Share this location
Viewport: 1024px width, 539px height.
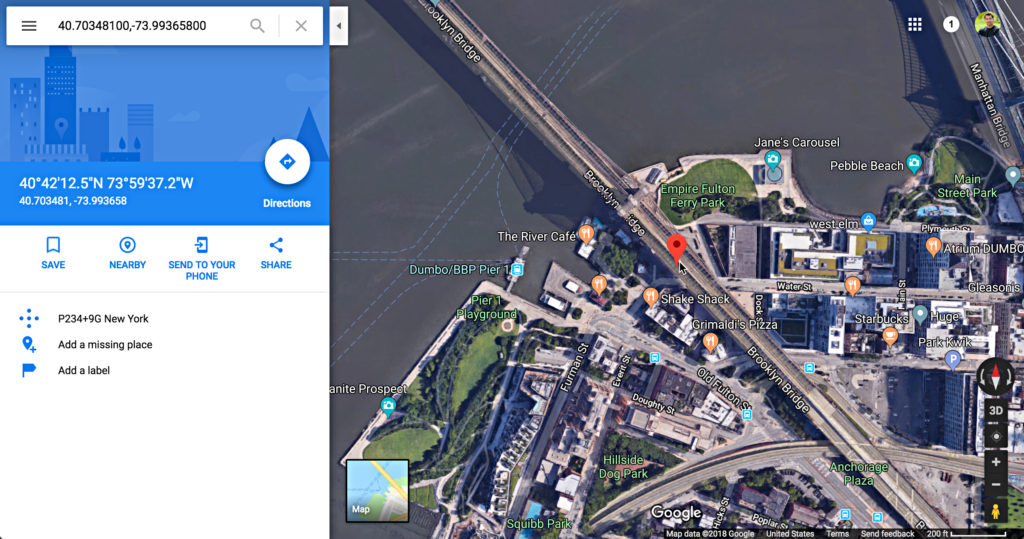tap(276, 253)
